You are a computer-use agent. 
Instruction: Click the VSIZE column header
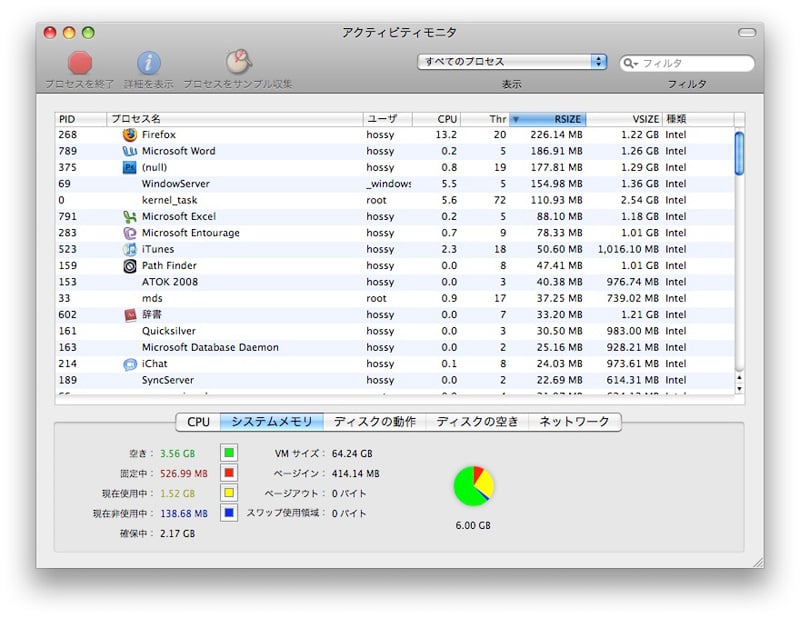625,119
